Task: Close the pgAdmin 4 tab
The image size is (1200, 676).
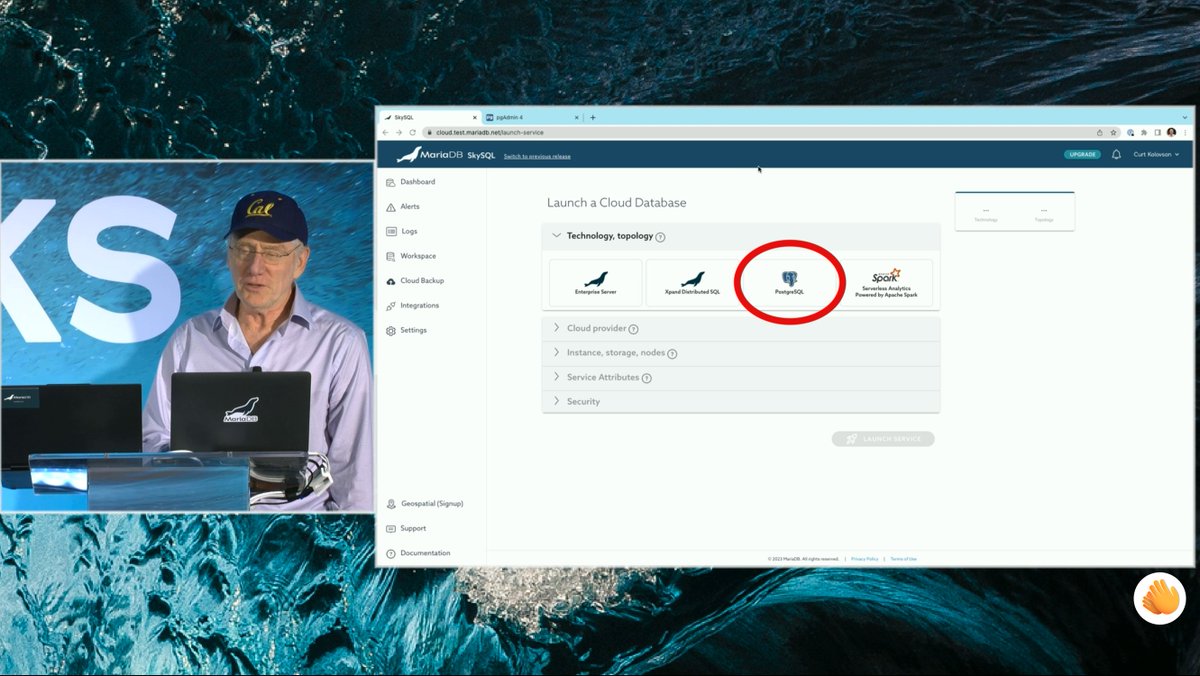Action: click(576, 117)
